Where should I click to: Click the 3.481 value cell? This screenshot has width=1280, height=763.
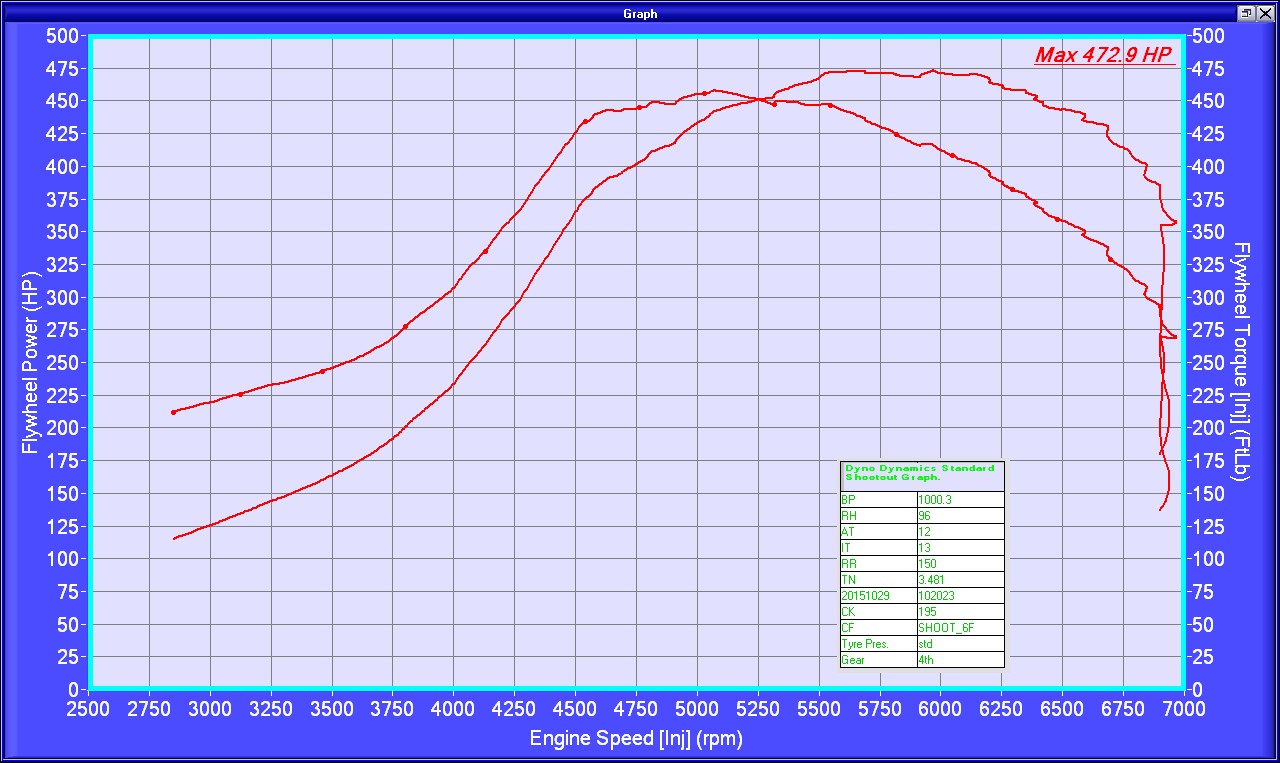tap(960, 580)
